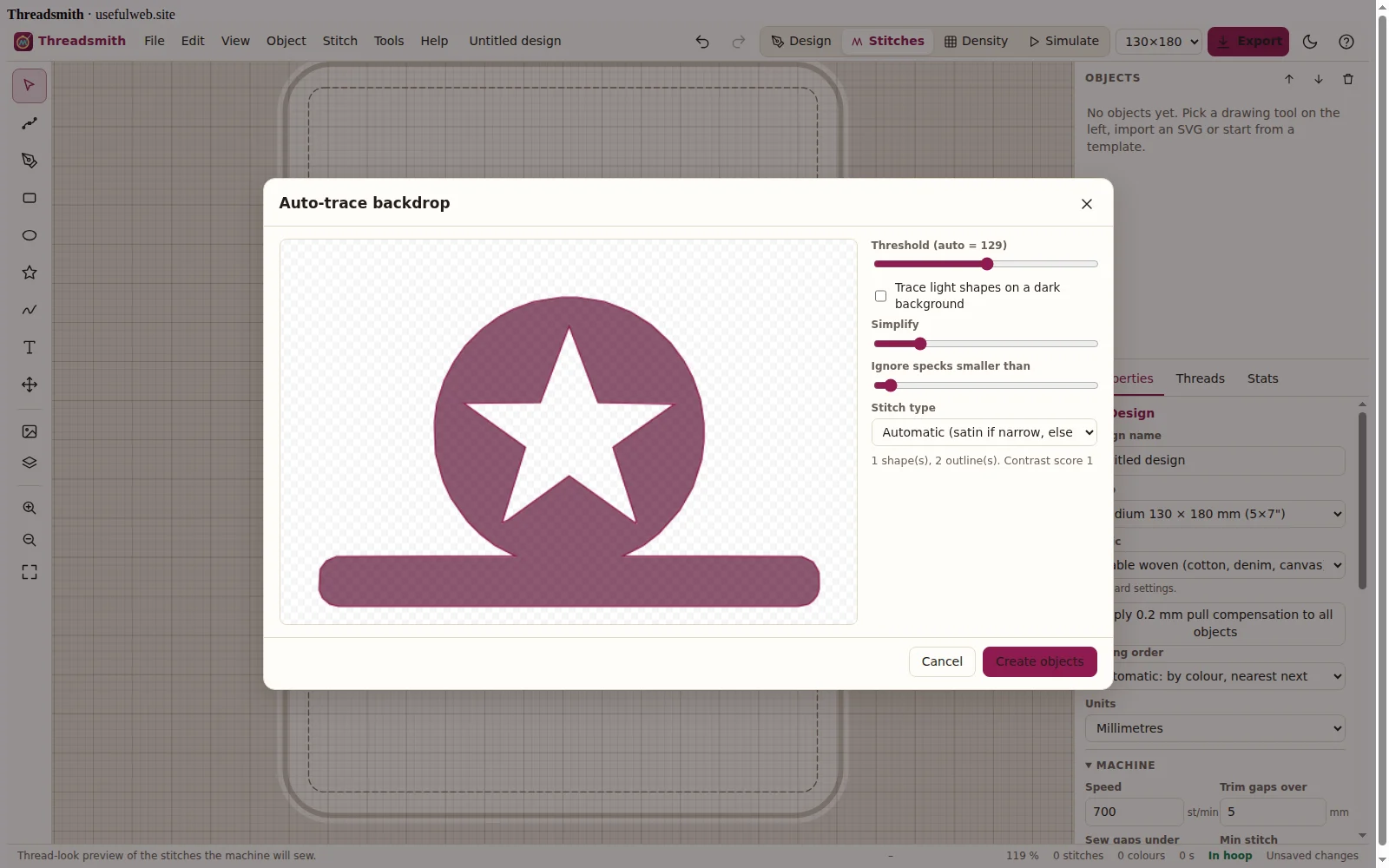Zoom in with the magnifier plus

(x=30, y=508)
